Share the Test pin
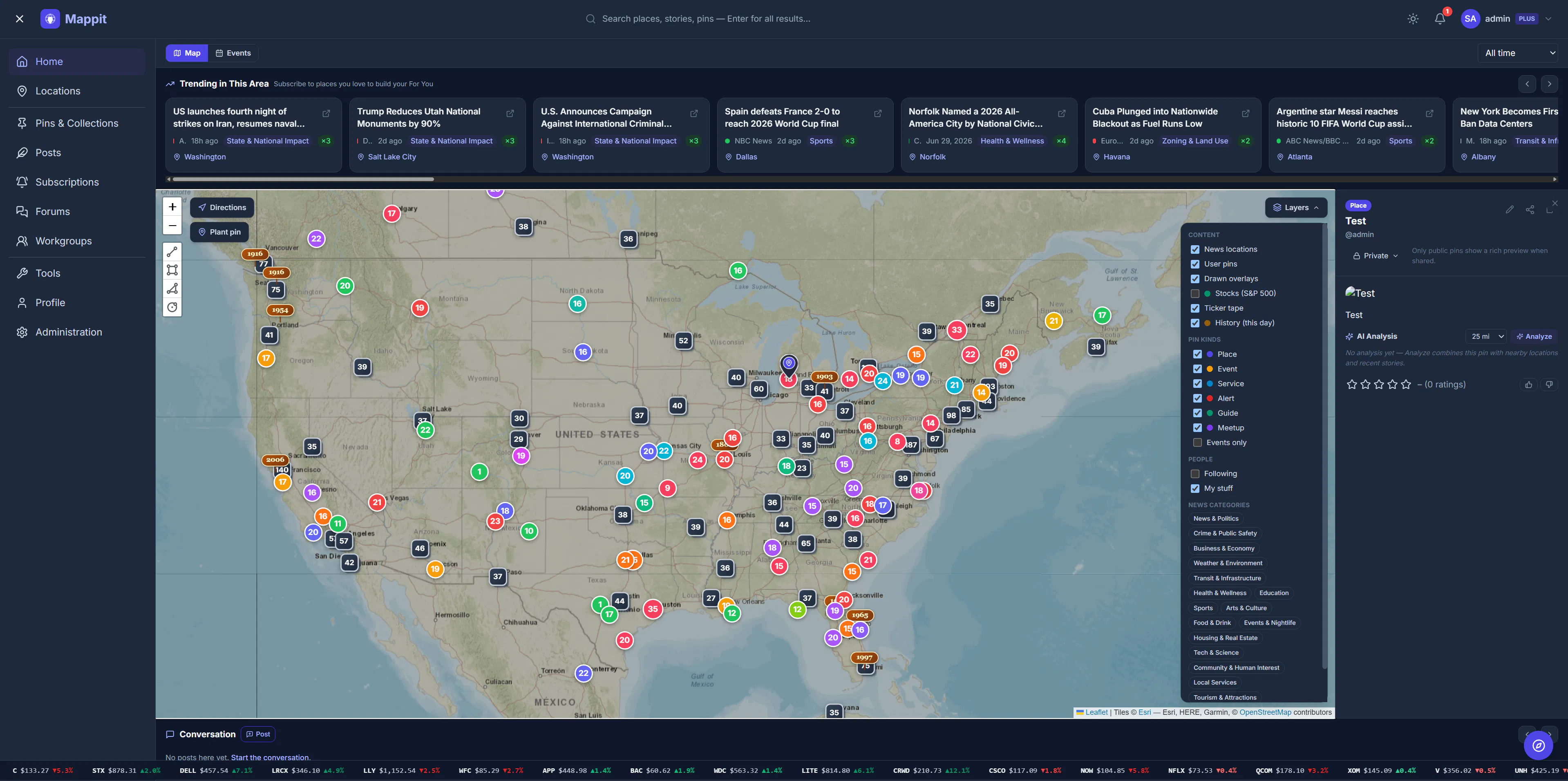1568x781 pixels. tap(1530, 209)
